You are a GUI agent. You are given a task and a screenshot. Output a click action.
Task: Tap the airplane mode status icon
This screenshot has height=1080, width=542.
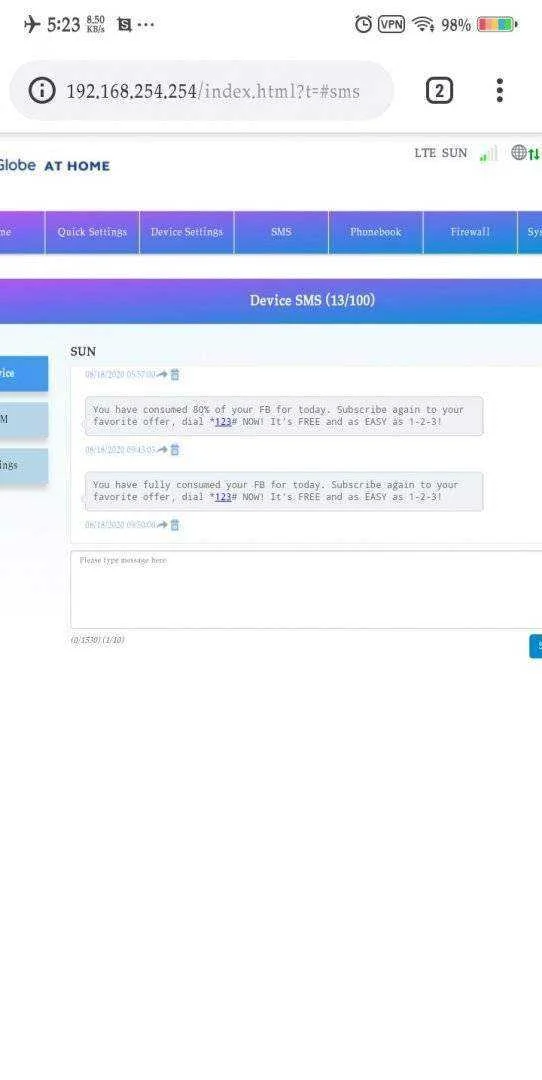(x=32, y=25)
